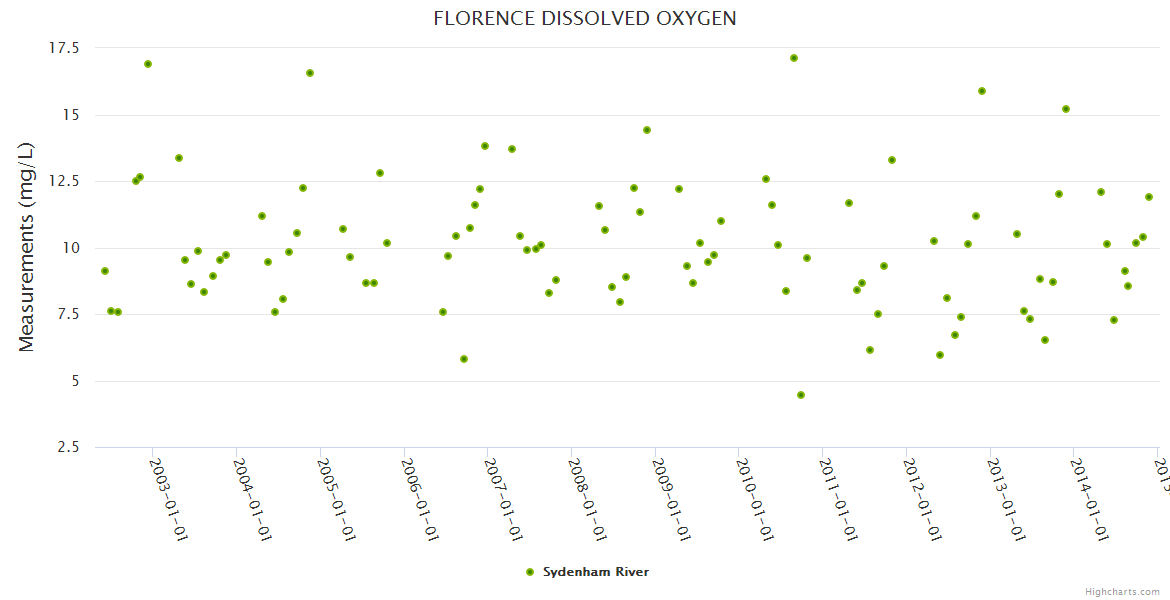Screen dimensions: 1170x600
Task: Click the leftmost data point in the chart
Action: click(105, 271)
